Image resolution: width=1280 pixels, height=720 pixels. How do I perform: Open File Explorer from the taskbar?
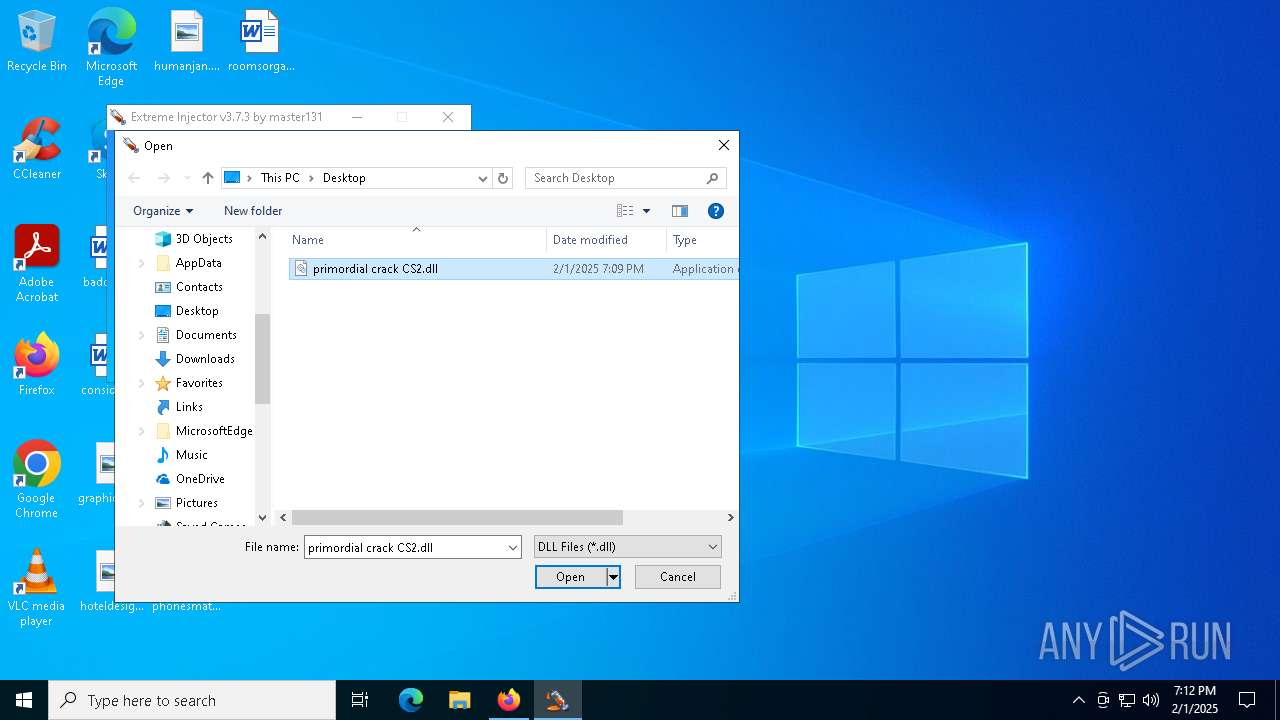tap(460, 700)
